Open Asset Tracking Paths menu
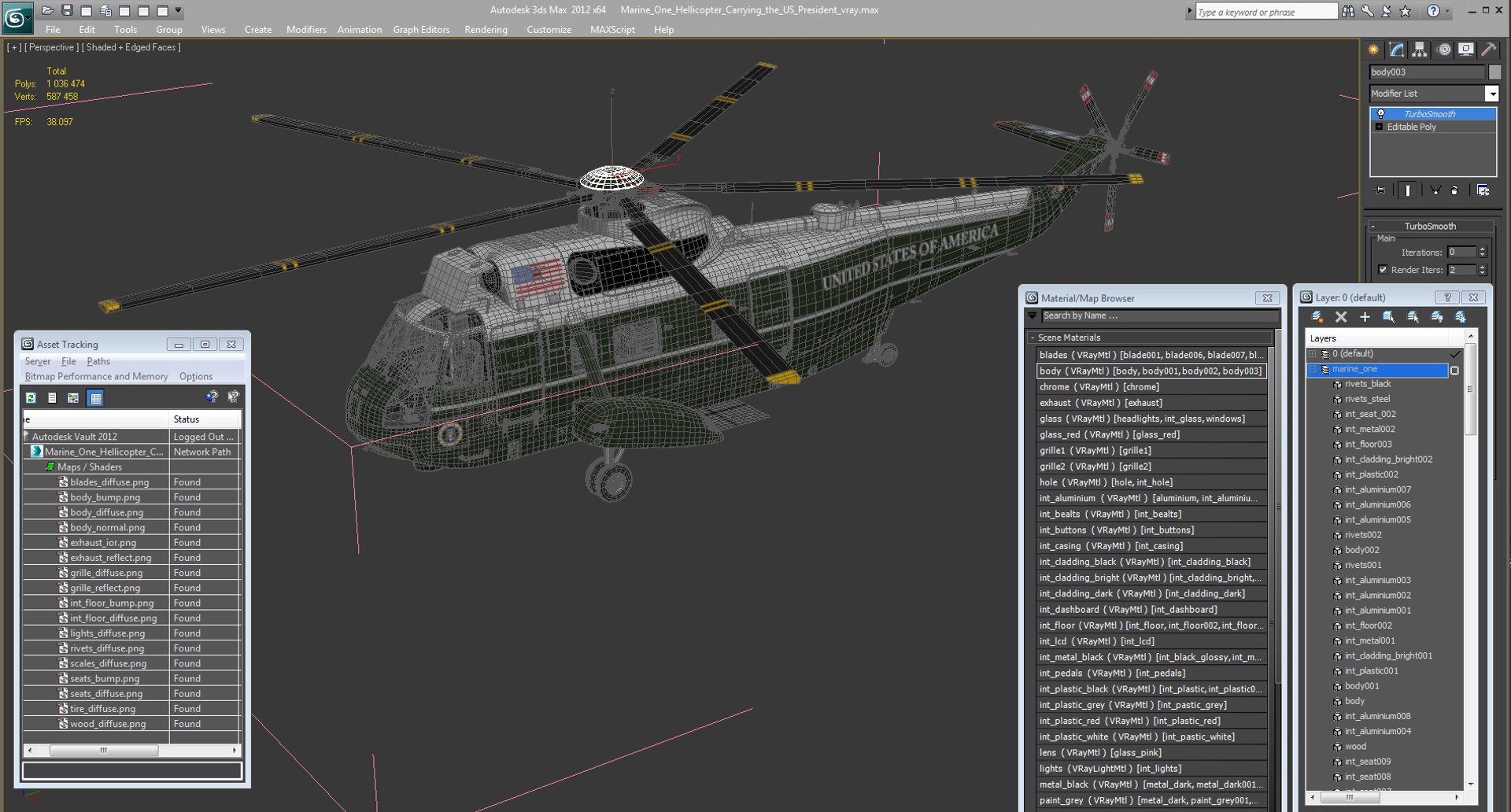Viewport: 1511px width, 812px height. (x=98, y=361)
